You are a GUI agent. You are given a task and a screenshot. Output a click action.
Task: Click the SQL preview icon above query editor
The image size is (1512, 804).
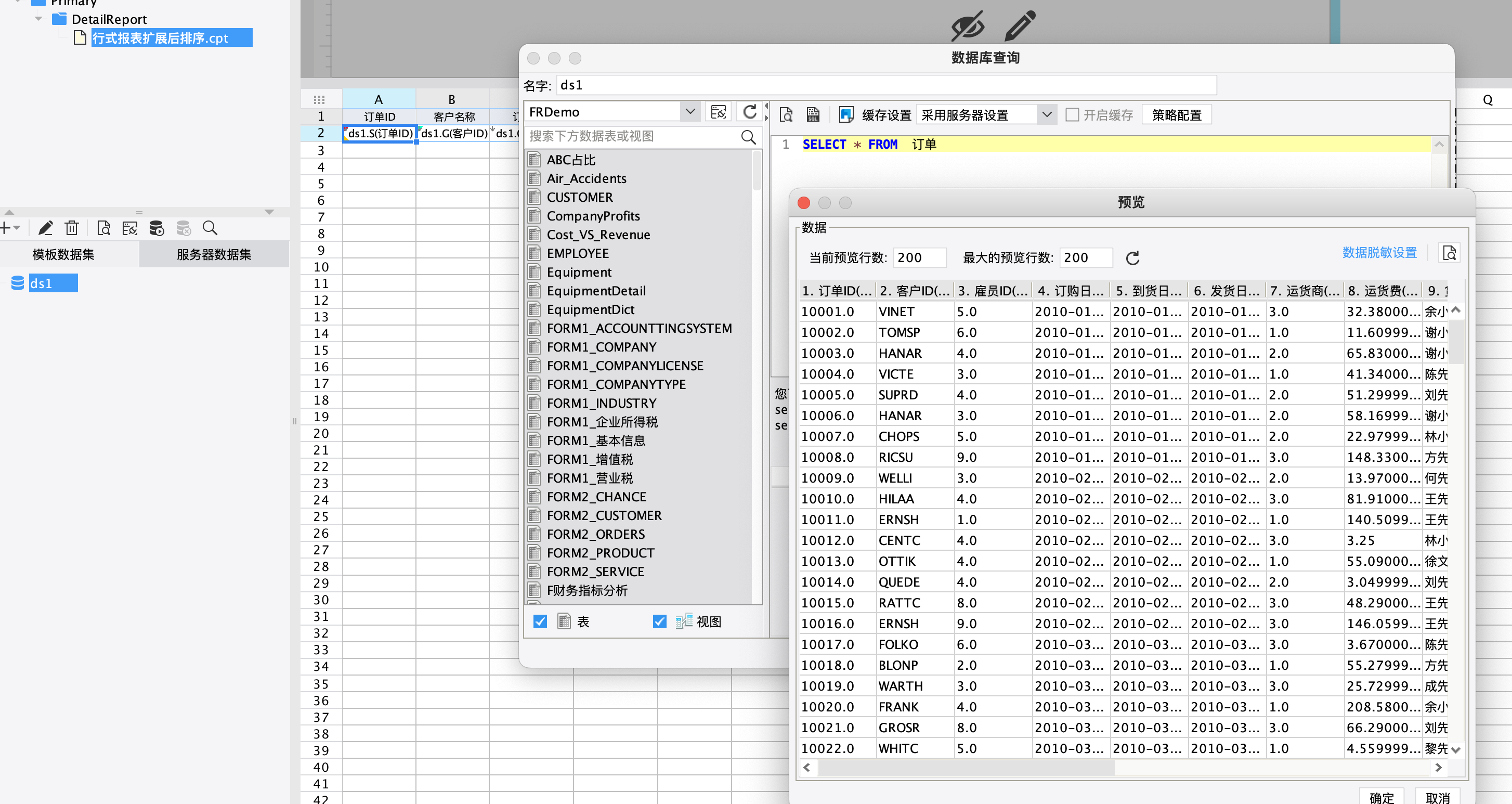point(786,114)
